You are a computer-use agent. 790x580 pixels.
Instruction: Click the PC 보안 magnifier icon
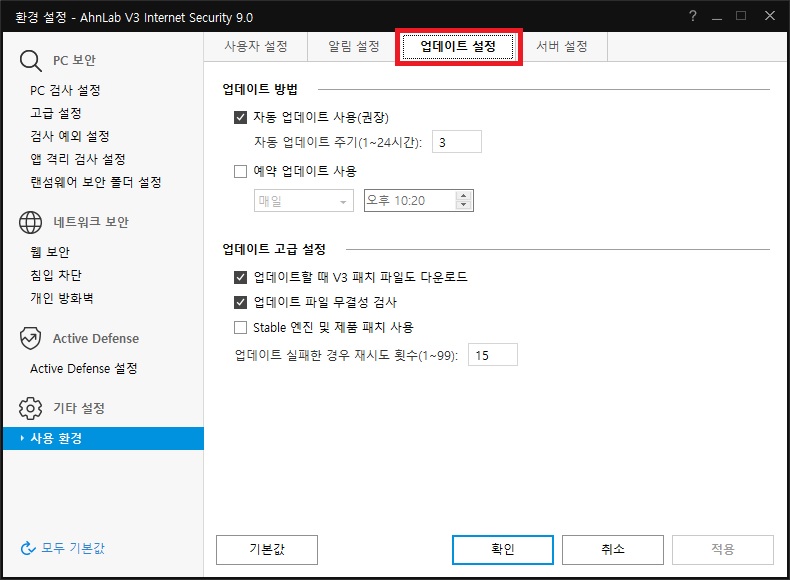pos(31,60)
